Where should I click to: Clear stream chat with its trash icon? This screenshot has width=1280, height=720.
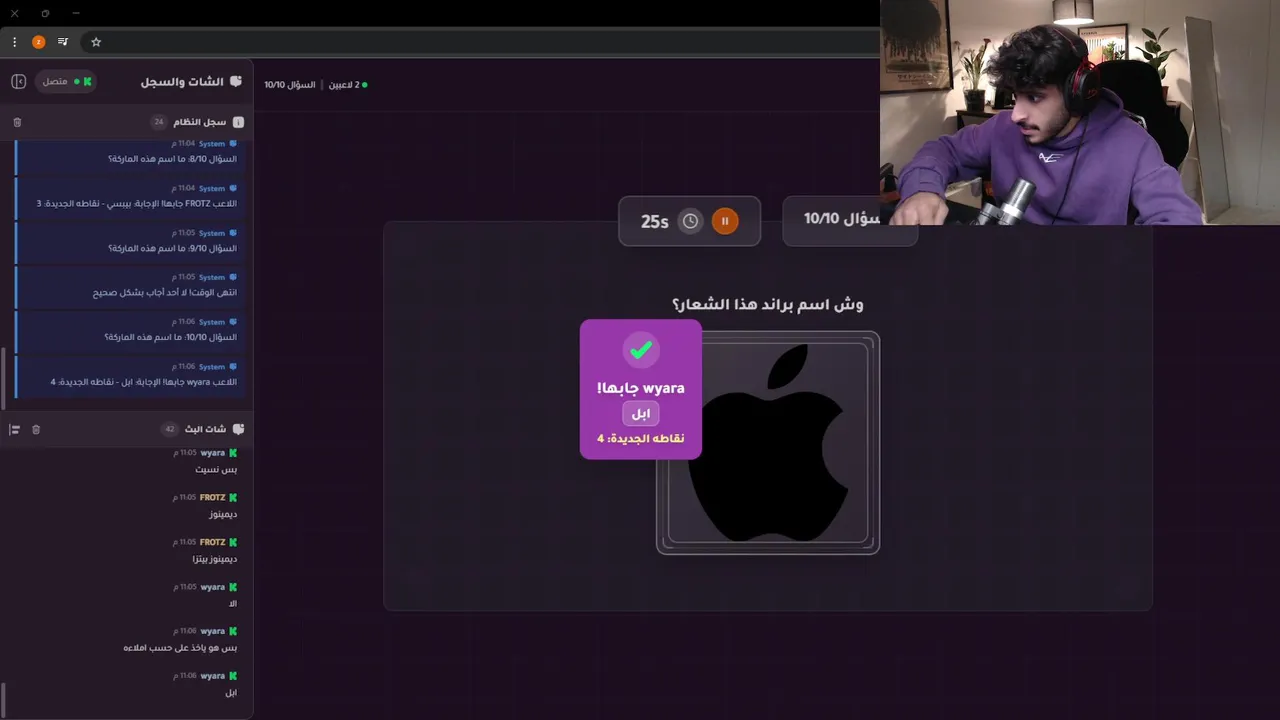[x=36, y=429]
